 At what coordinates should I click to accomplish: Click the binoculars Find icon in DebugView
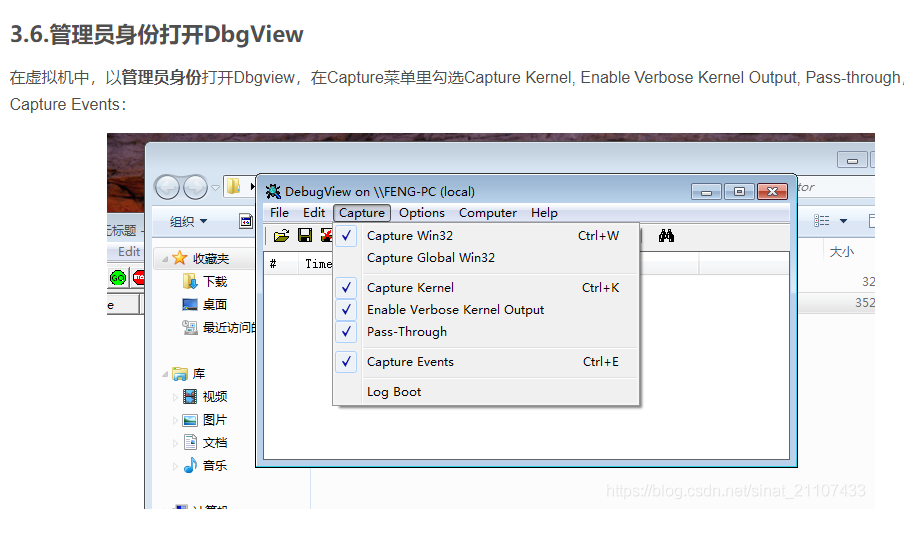coord(666,235)
